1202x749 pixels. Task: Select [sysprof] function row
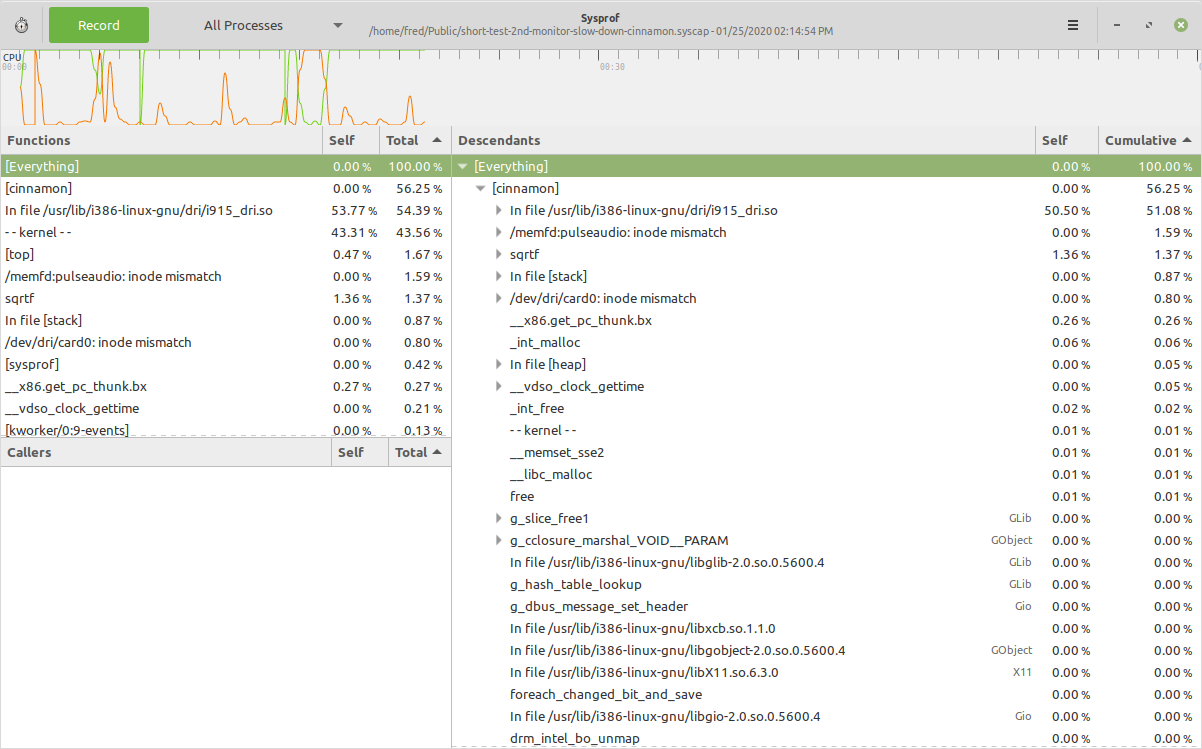(x=225, y=364)
